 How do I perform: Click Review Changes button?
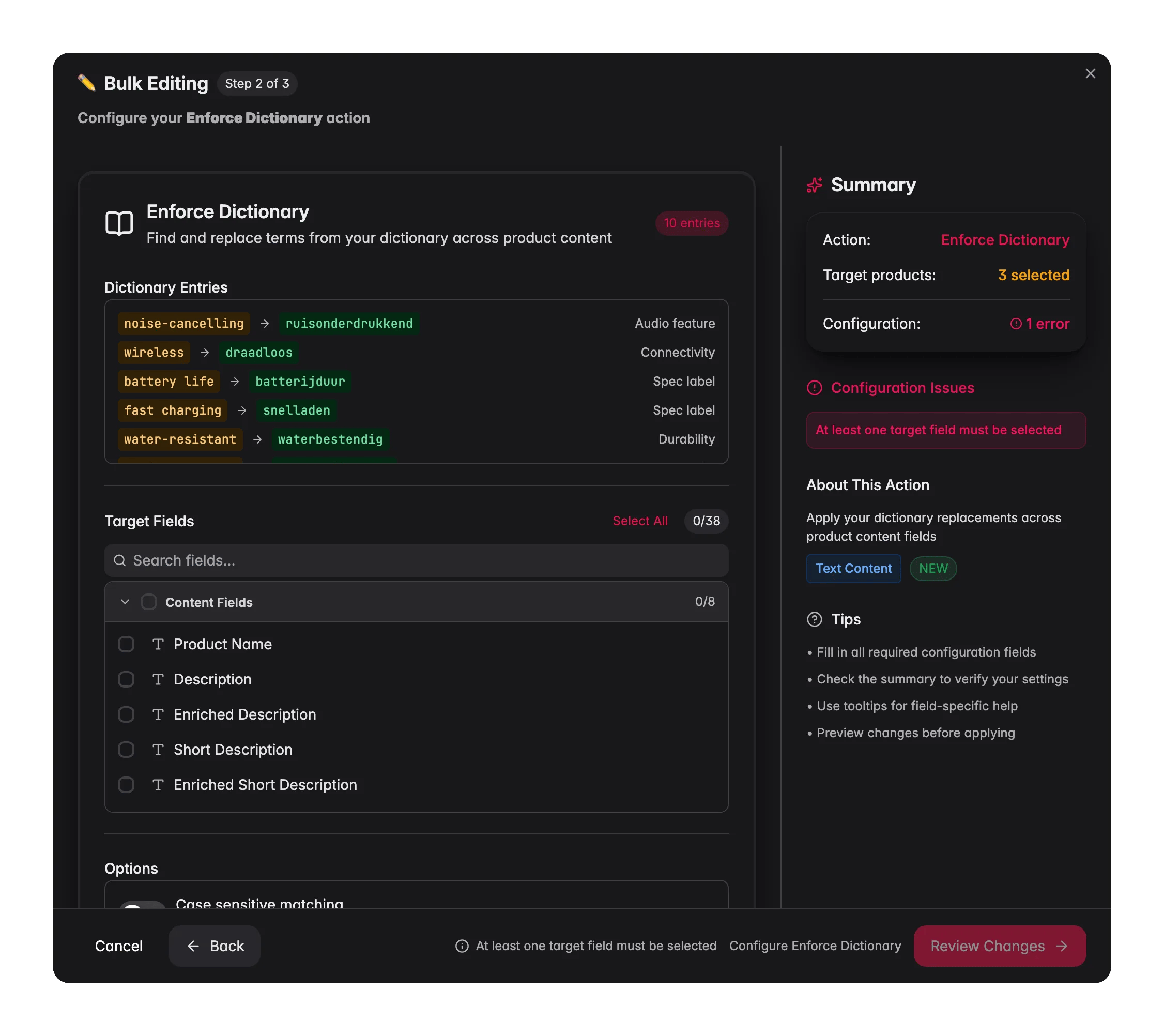pos(1000,946)
